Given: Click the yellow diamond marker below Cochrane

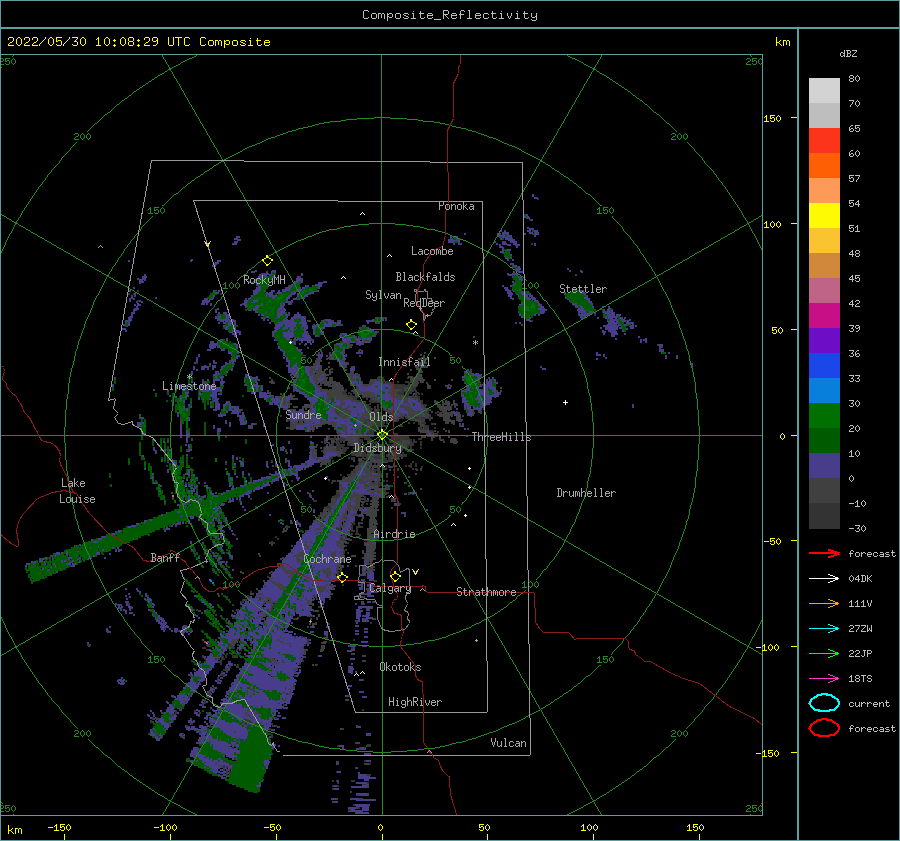Looking at the screenshot, I should pyautogui.click(x=342, y=577).
